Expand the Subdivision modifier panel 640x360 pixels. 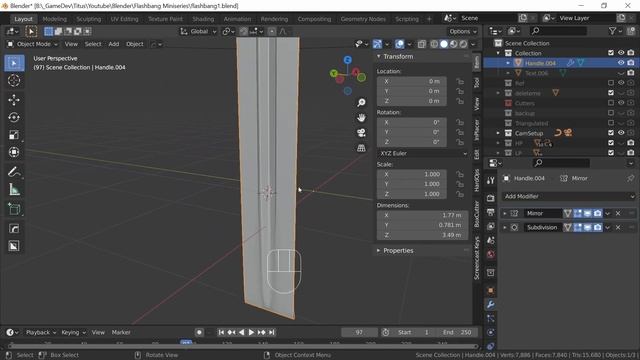(x=505, y=227)
